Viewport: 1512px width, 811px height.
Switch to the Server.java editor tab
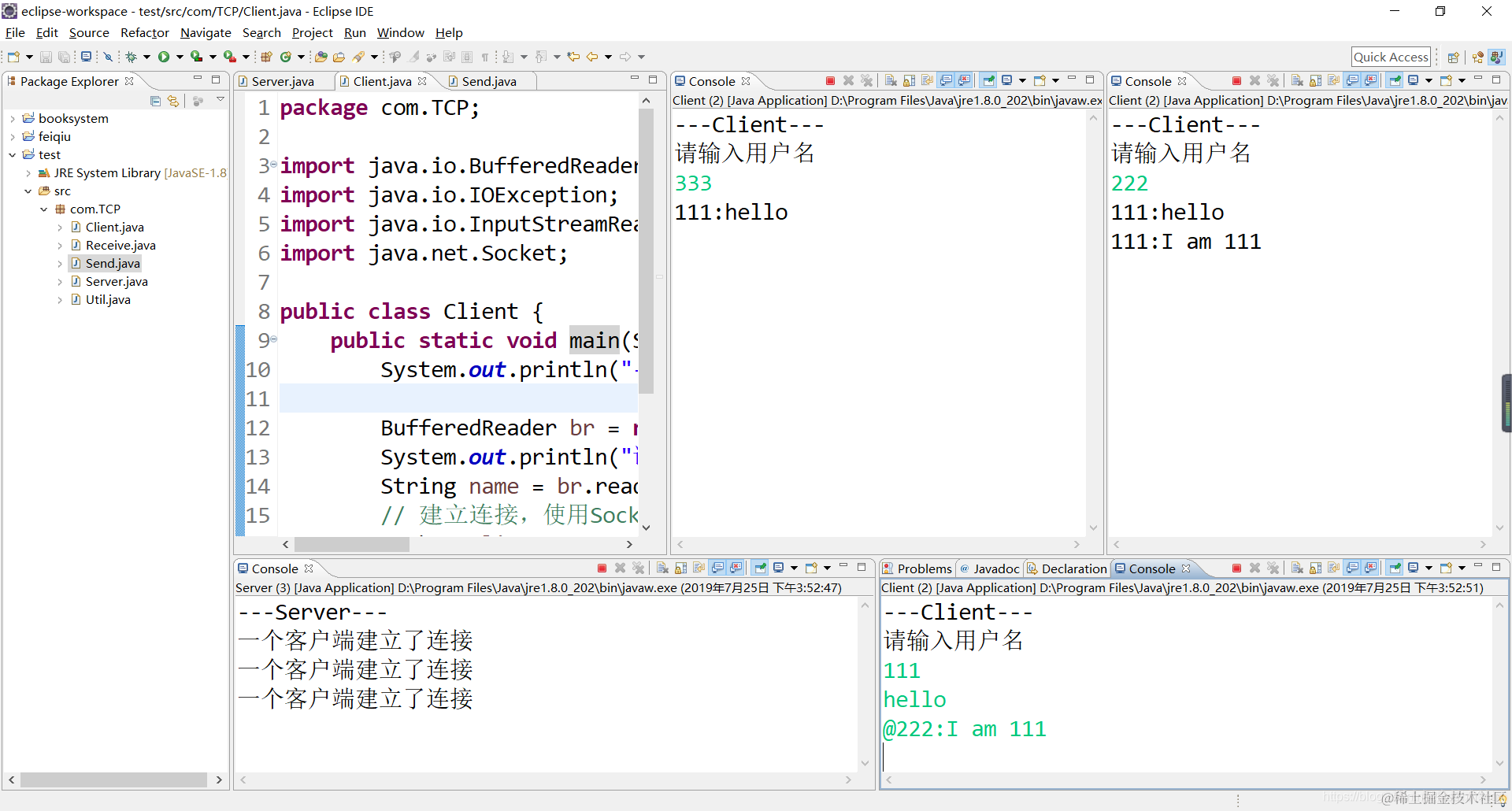coord(282,81)
